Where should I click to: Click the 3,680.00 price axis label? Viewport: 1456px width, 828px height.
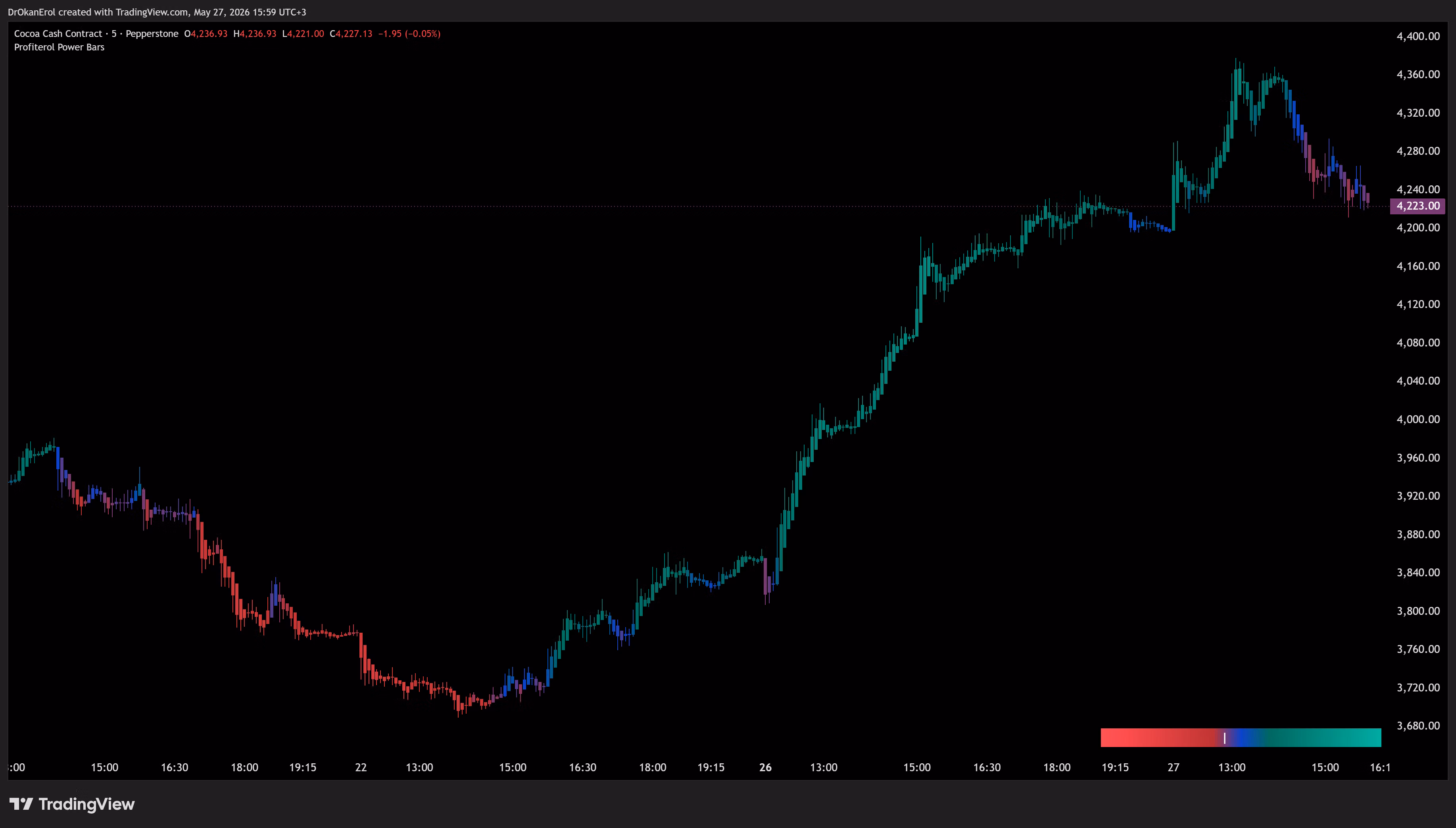click(1418, 726)
